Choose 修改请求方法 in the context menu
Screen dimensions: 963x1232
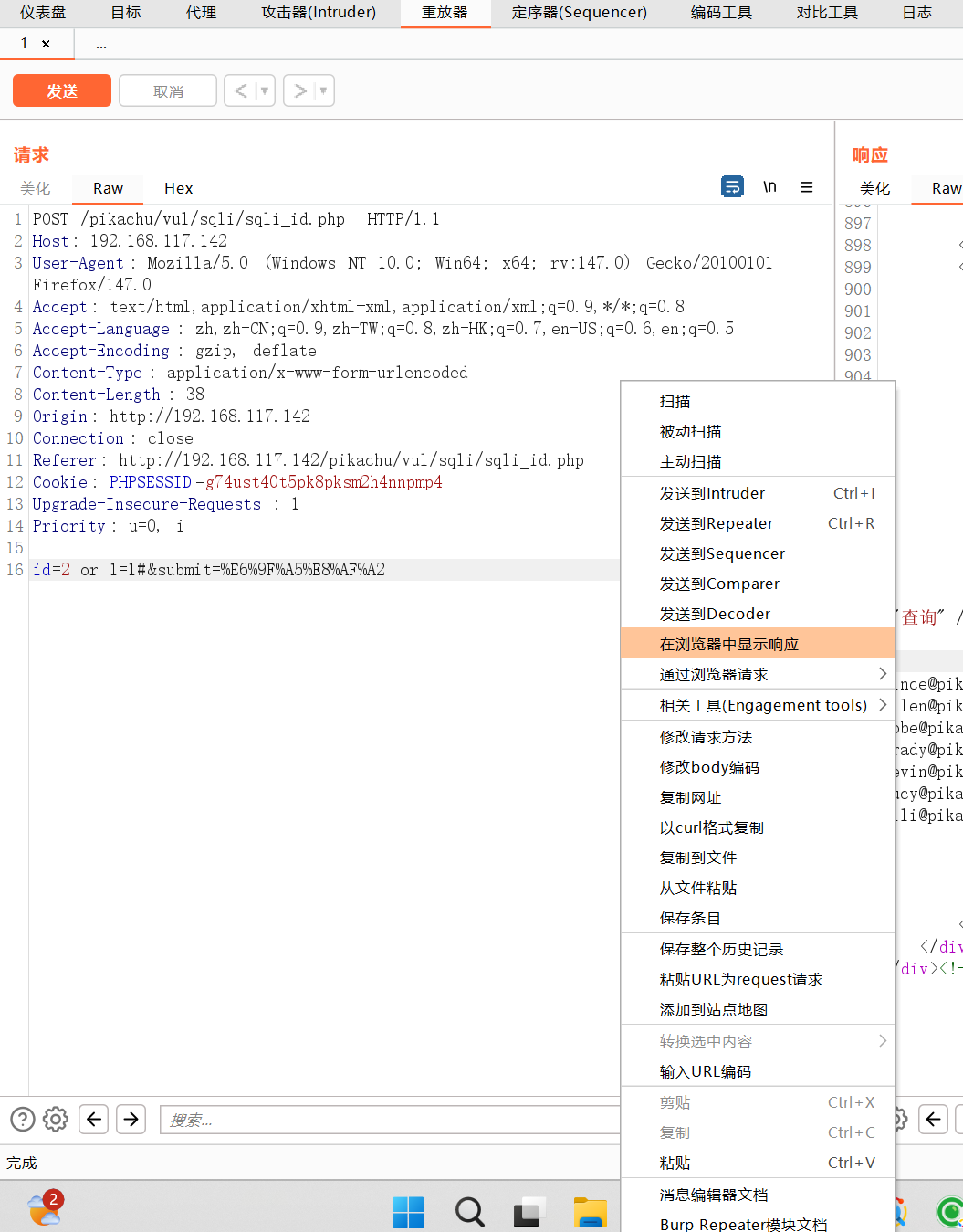click(x=758, y=737)
